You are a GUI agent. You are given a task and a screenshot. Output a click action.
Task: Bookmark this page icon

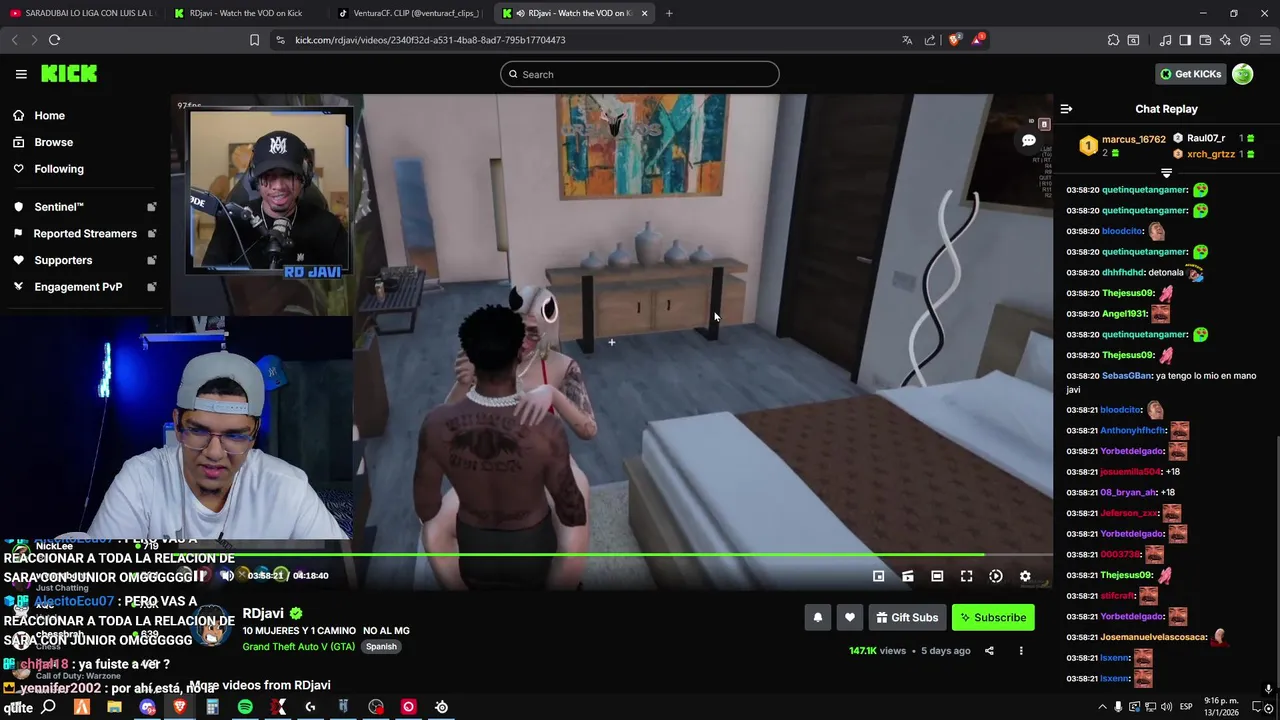click(254, 40)
